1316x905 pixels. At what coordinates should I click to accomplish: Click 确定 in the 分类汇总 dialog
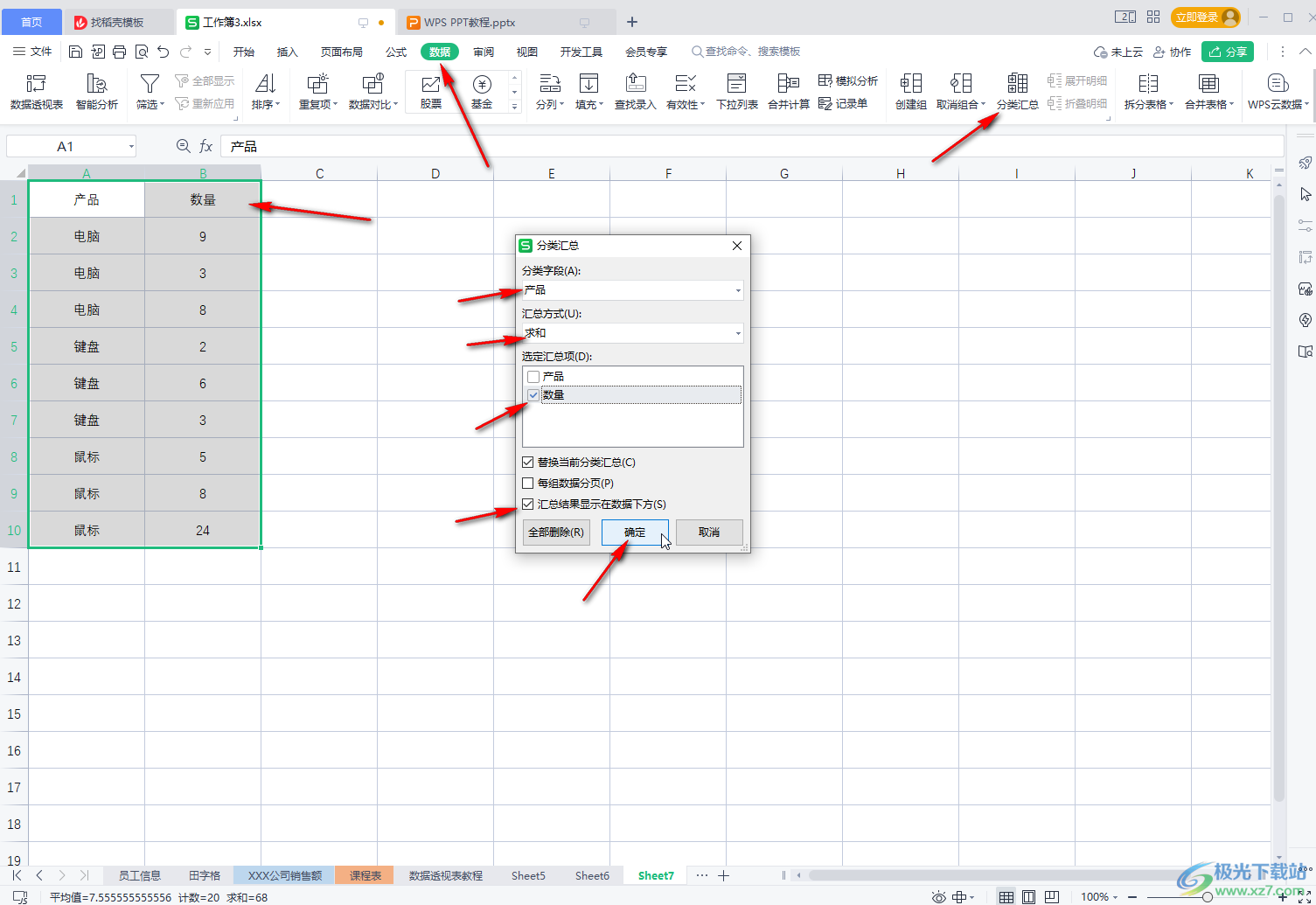tap(635, 532)
